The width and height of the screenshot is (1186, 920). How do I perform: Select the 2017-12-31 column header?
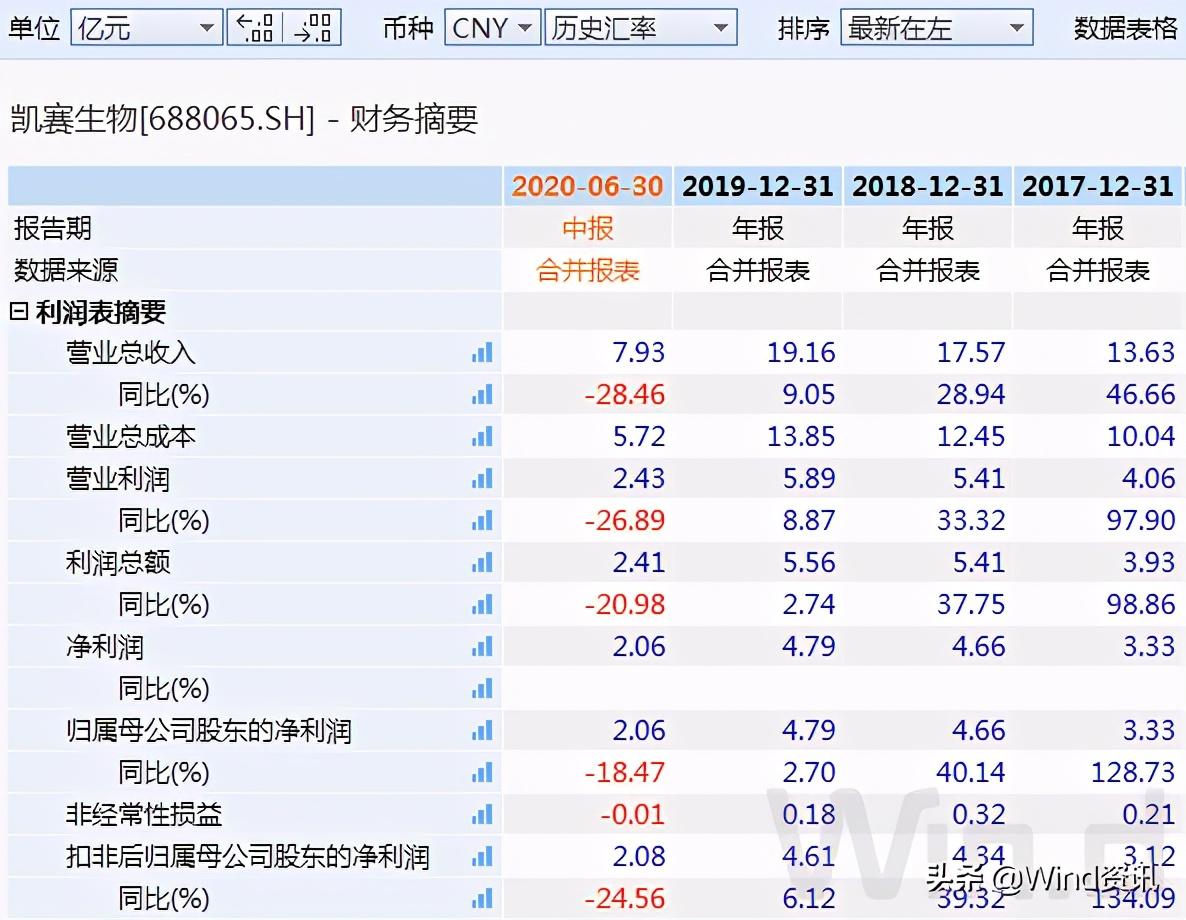[x=1098, y=186]
